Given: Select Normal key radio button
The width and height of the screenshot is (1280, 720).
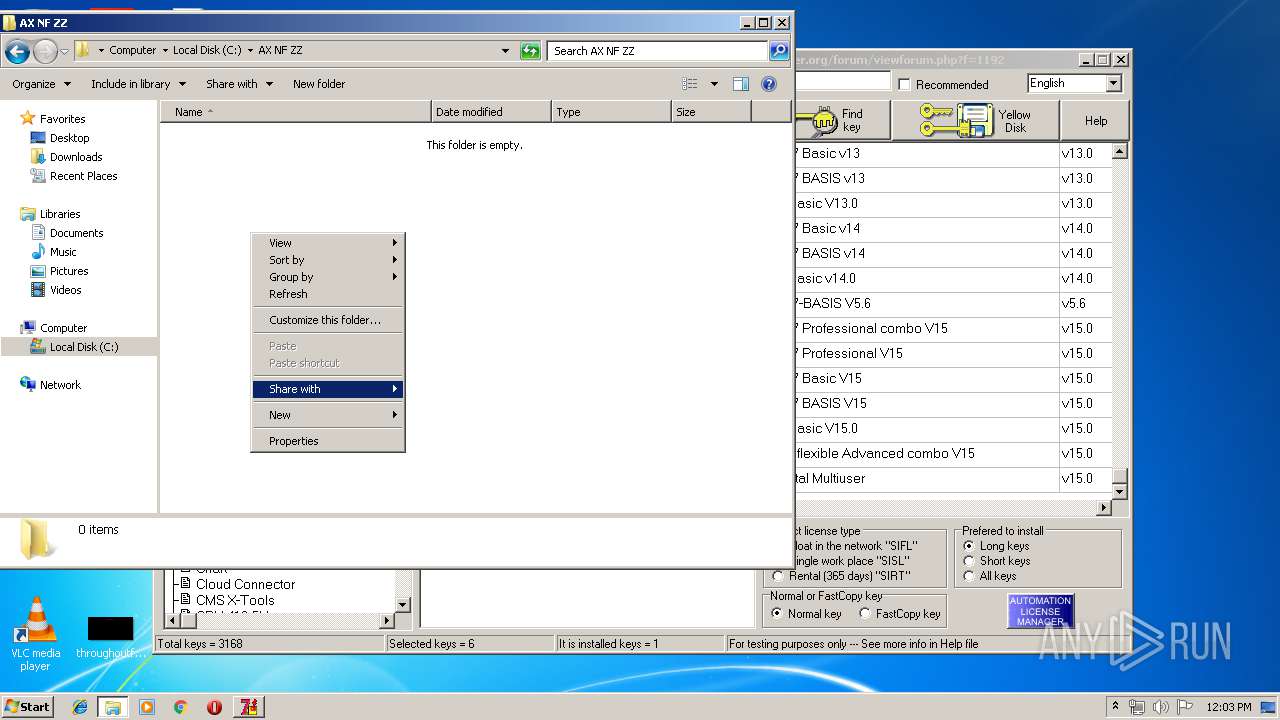Looking at the screenshot, I should tap(777, 614).
